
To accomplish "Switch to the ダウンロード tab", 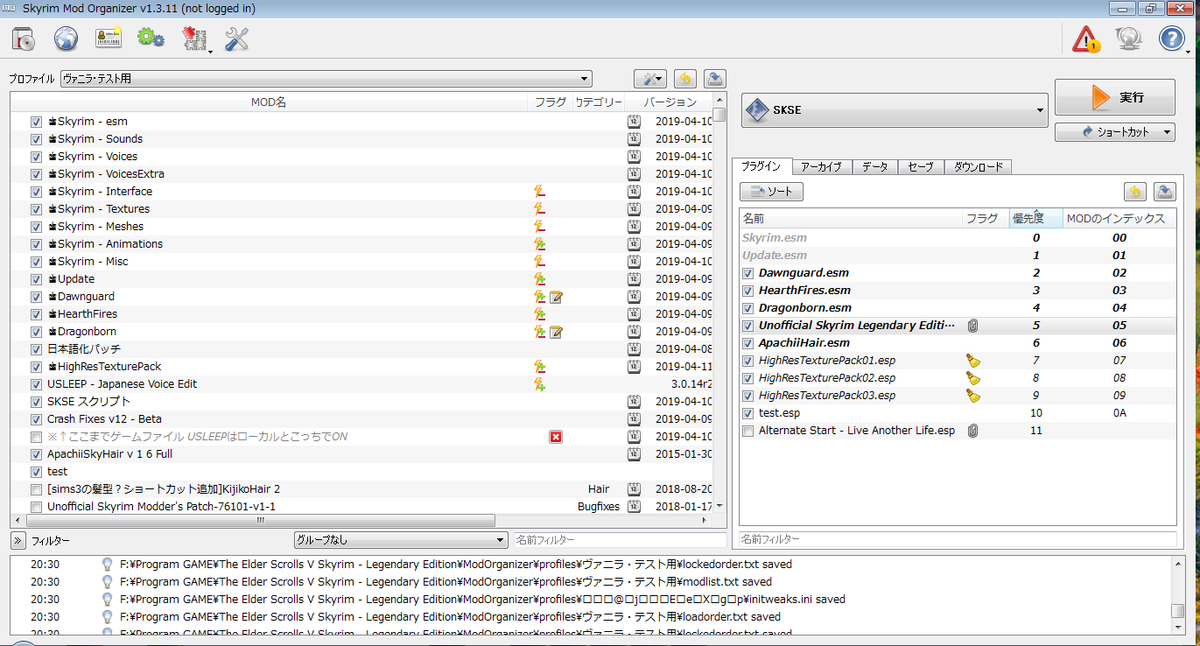I will click(x=978, y=167).
